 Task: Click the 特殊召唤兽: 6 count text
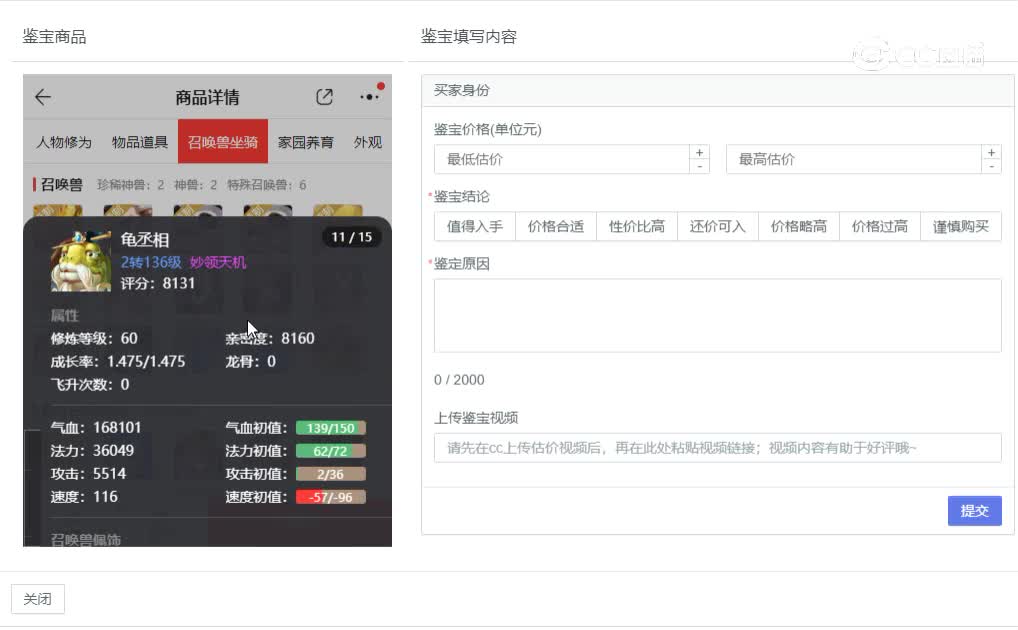tap(266, 185)
